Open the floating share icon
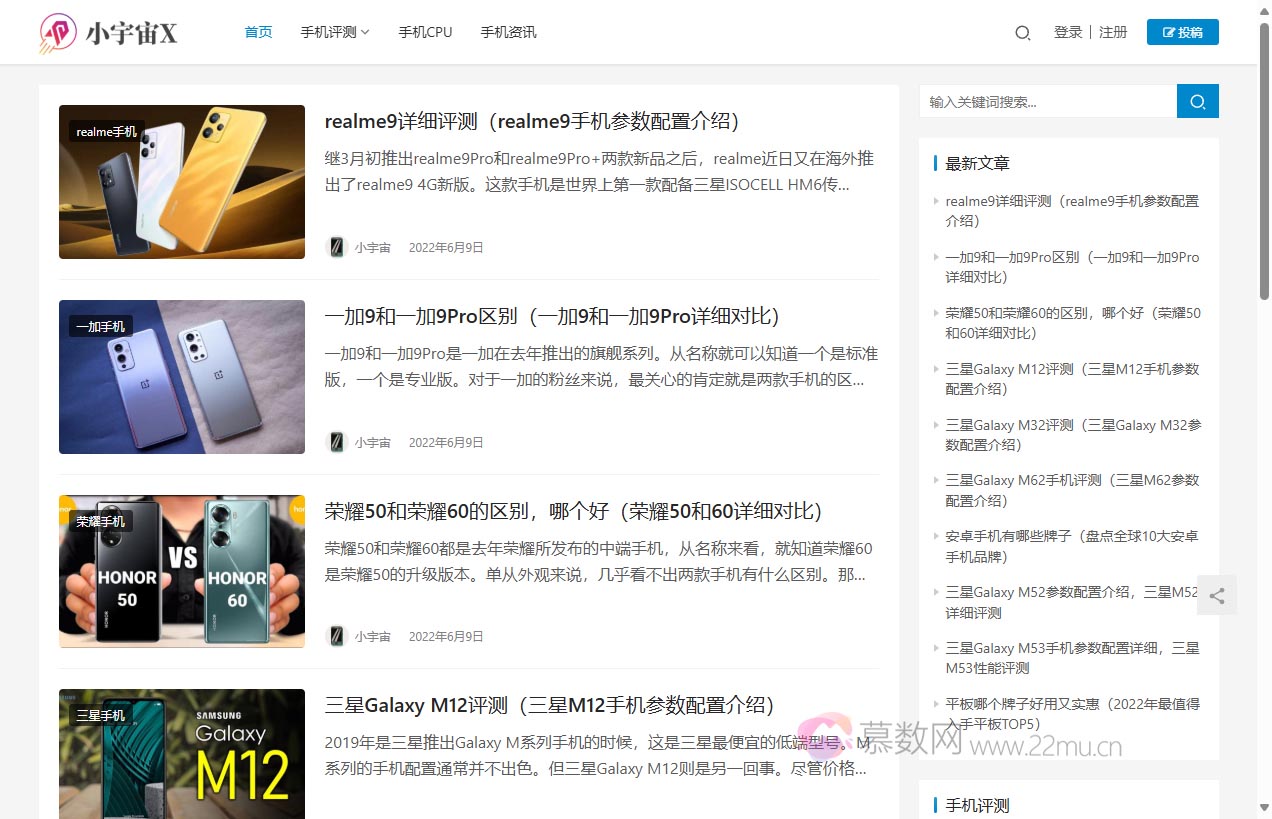The image size is (1272, 819). [x=1216, y=596]
